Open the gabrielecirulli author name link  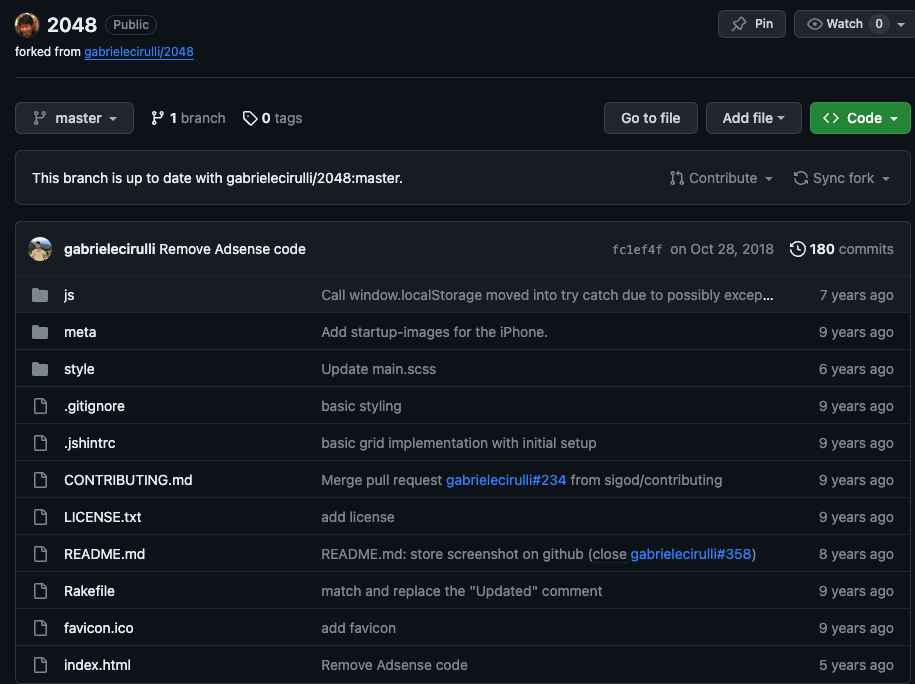tap(110, 249)
